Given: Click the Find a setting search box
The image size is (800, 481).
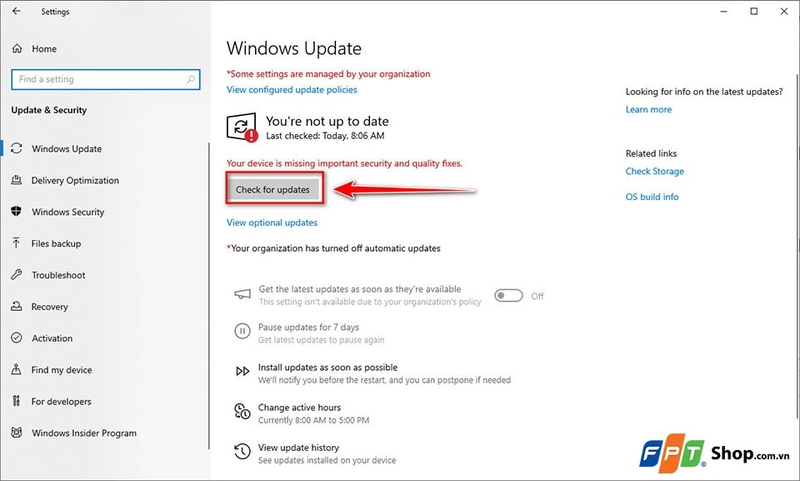Looking at the screenshot, I should click(106, 79).
